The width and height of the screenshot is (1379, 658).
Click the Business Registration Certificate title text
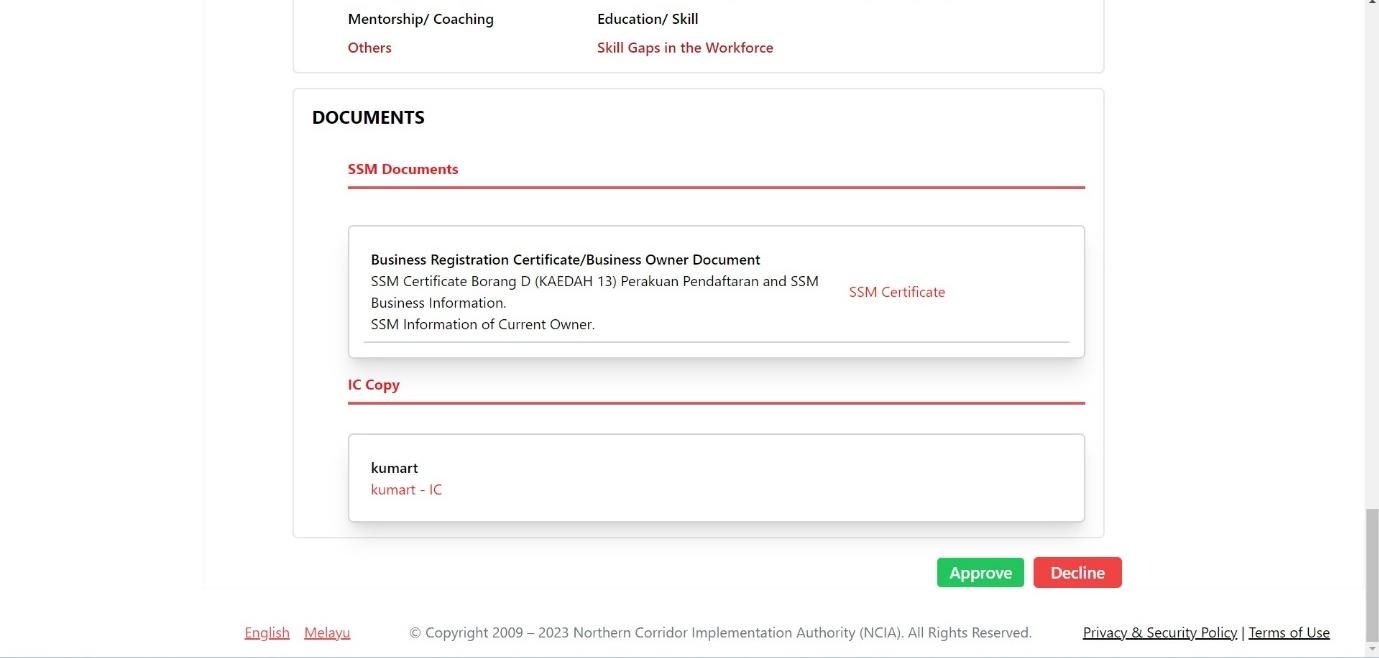coord(565,260)
